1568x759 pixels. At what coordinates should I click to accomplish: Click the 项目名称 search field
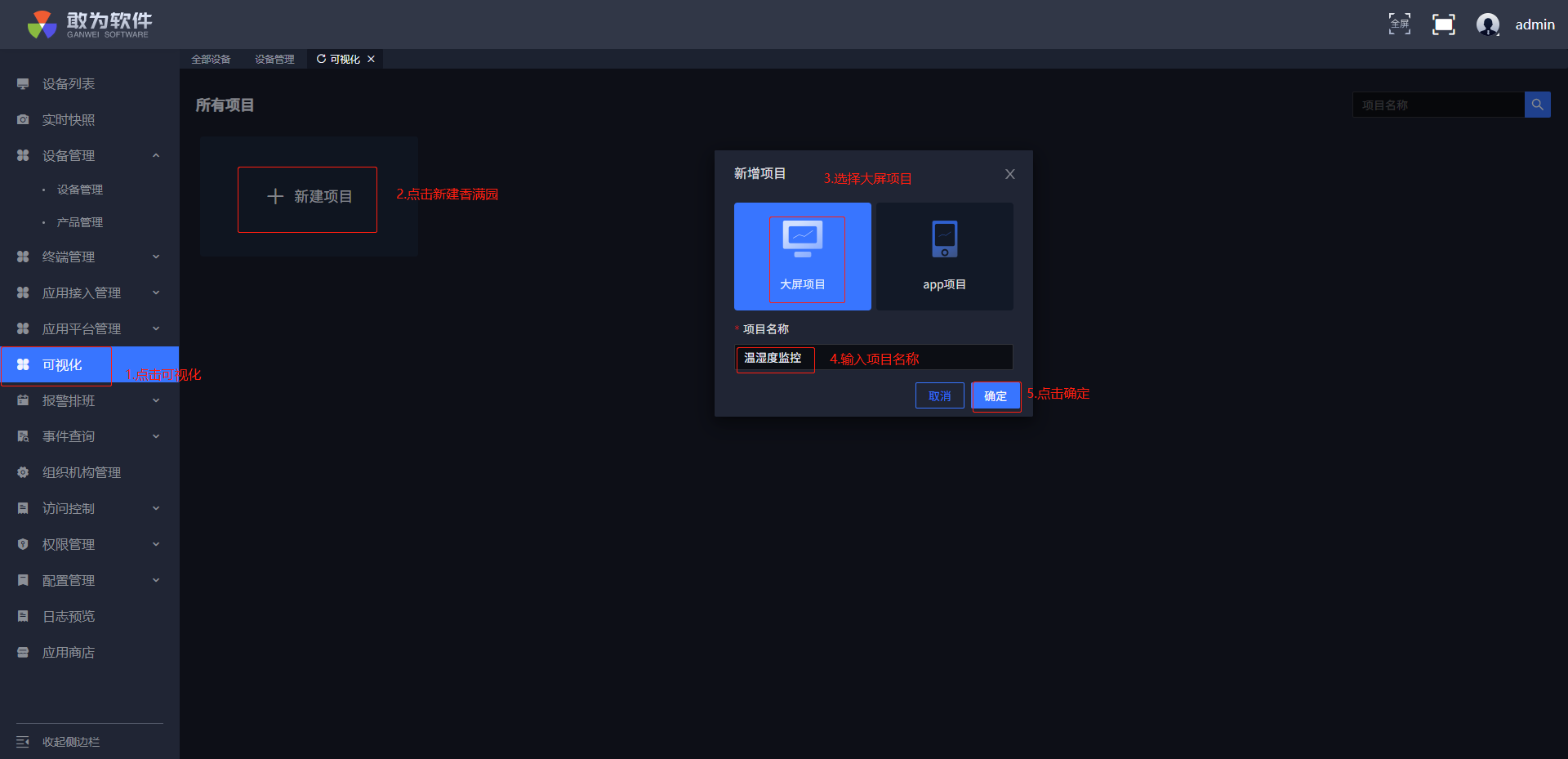(1439, 105)
